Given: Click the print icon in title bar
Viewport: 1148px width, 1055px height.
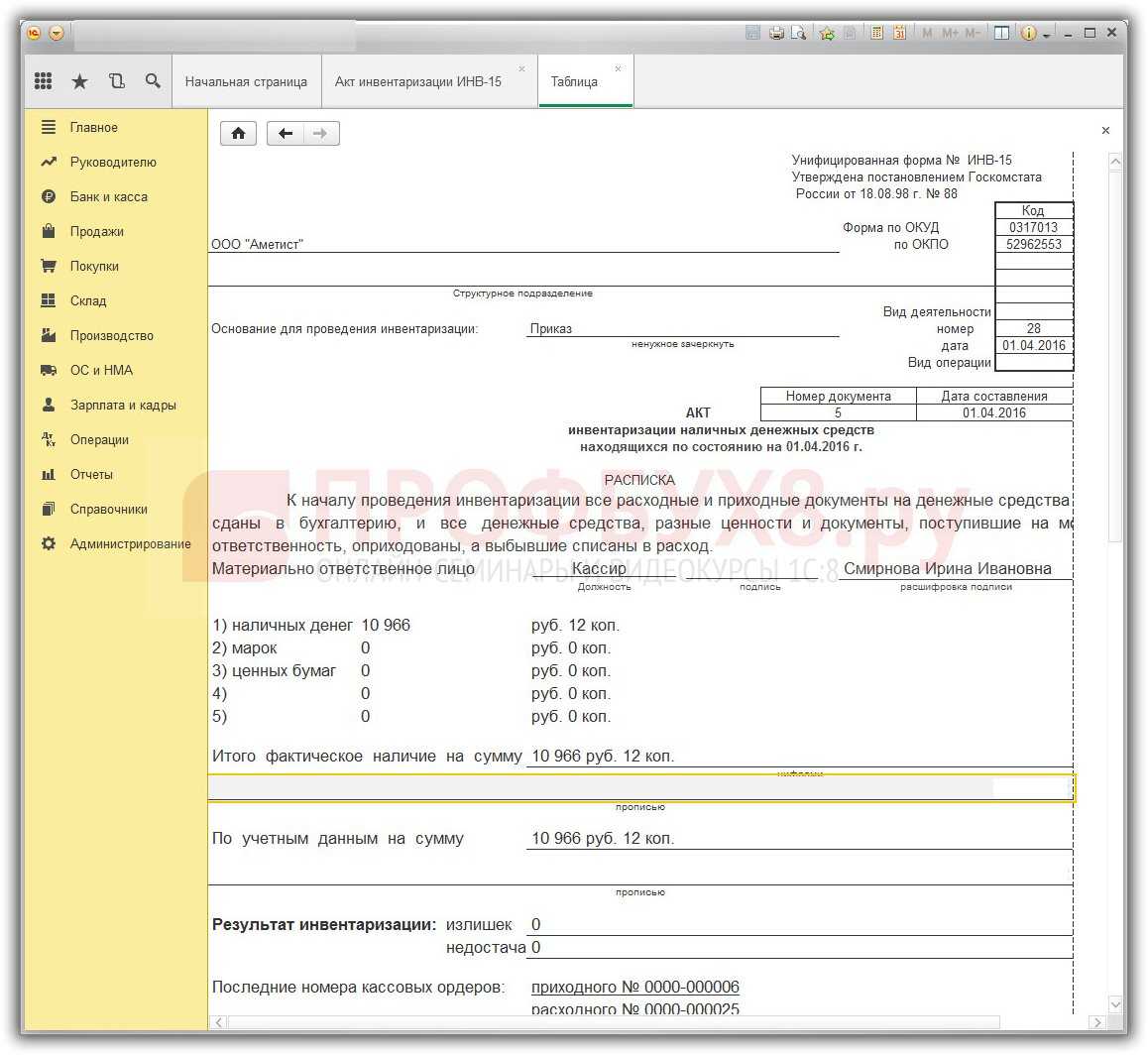Looking at the screenshot, I should pyautogui.click(x=776, y=33).
